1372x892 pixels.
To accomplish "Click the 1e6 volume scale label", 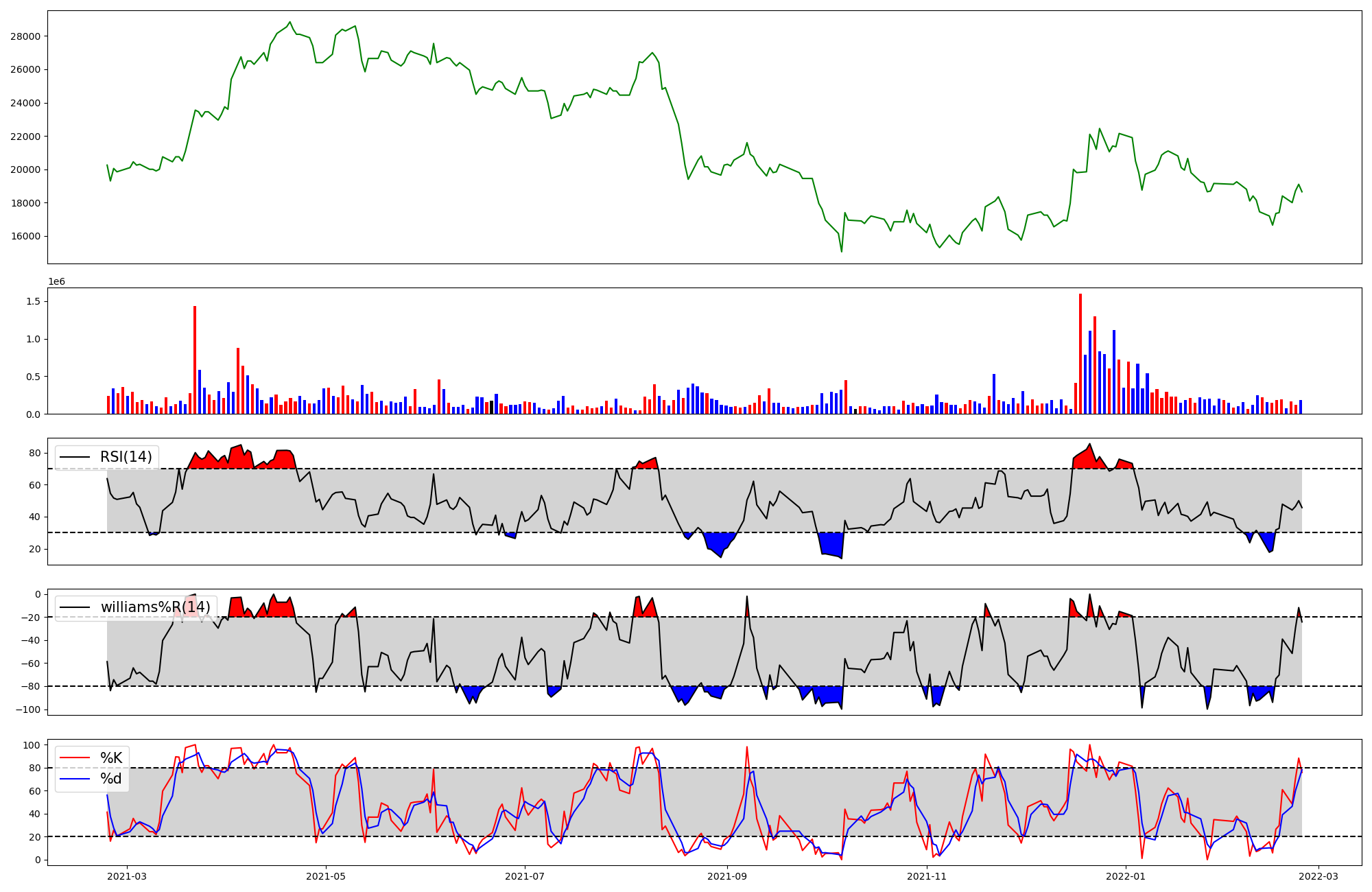I will pyautogui.click(x=56, y=282).
